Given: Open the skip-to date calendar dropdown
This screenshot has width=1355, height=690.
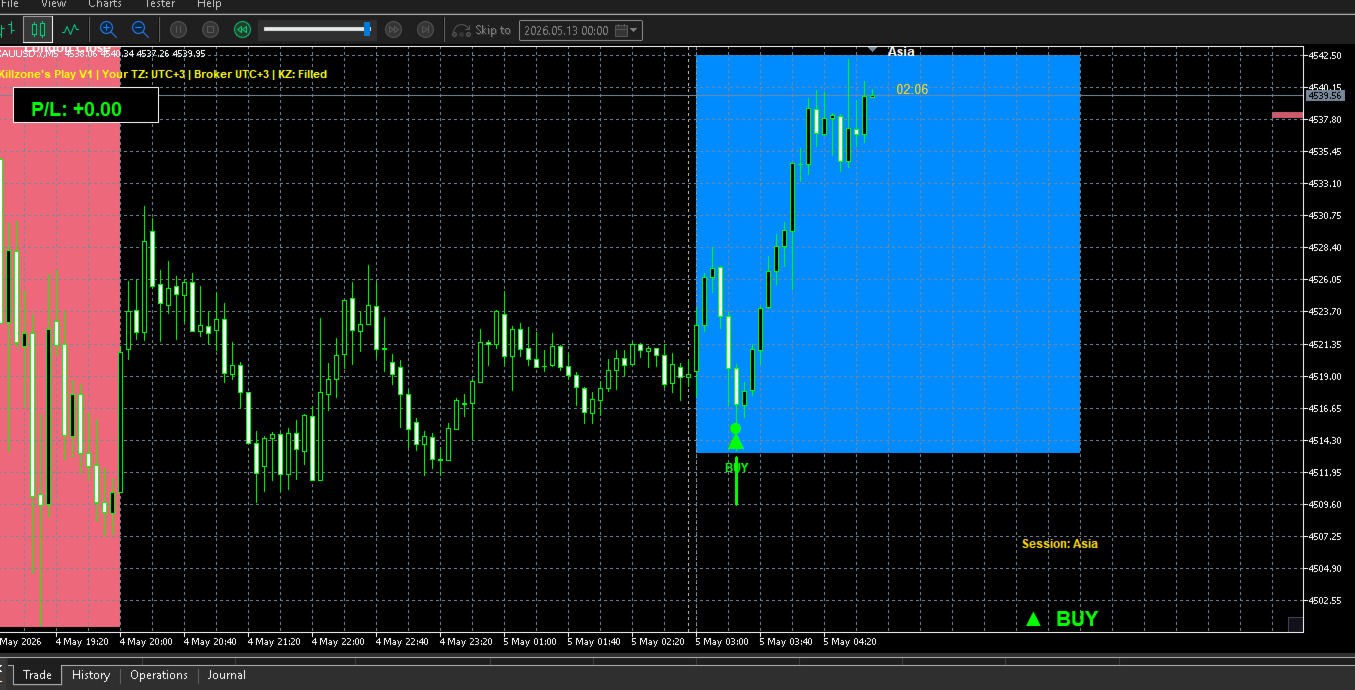Looking at the screenshot, I should coord(627,30).
